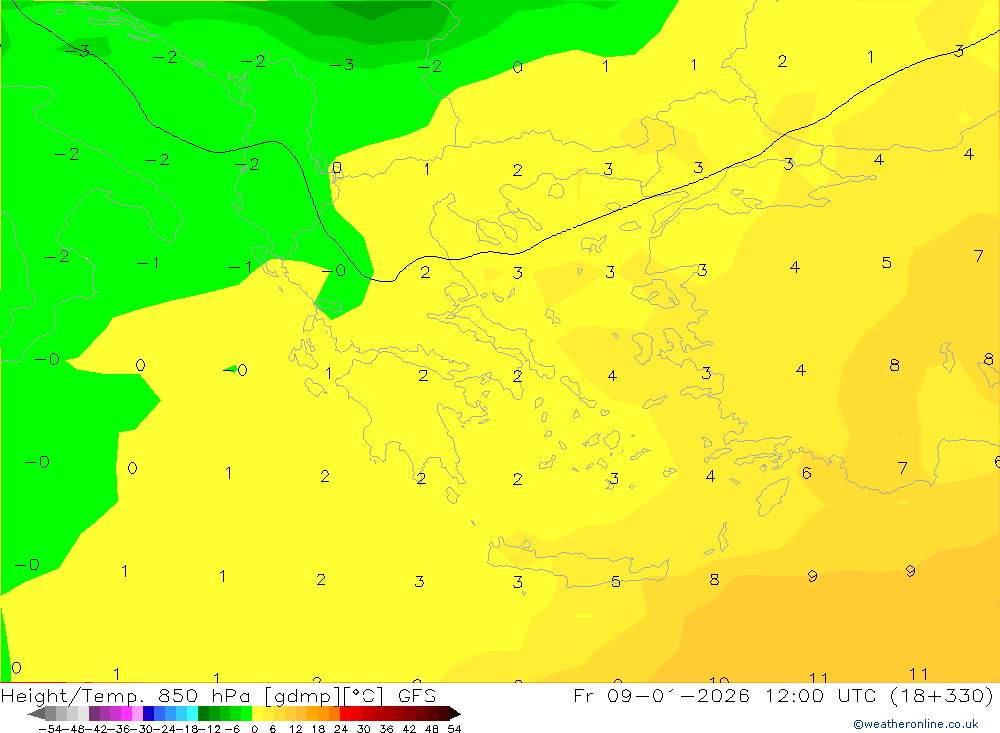Click the forecast date 'Fr 09-01-2026'
1000x733 pixels.
pos(661,695)
